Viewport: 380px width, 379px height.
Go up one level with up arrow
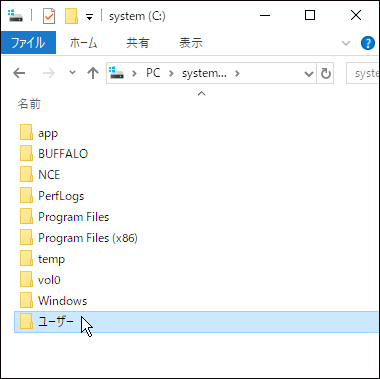coord(93,73)
